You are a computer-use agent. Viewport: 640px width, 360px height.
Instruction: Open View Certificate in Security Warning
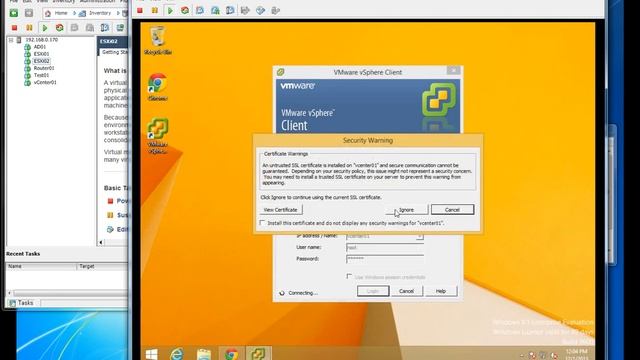pyautogui.click(x=280, y=209)
